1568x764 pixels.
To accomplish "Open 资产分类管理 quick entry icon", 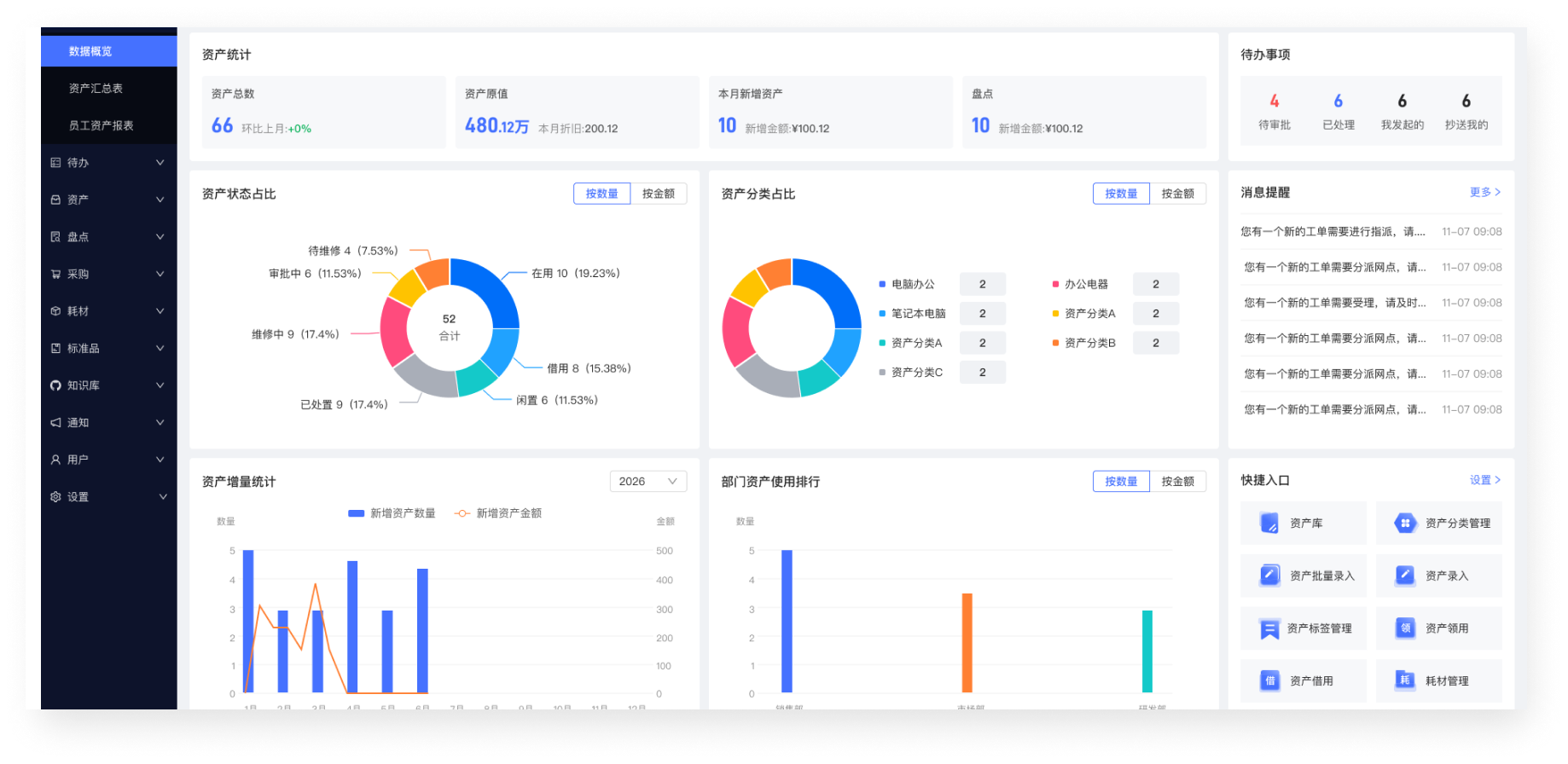I will tap(1404, 523).
